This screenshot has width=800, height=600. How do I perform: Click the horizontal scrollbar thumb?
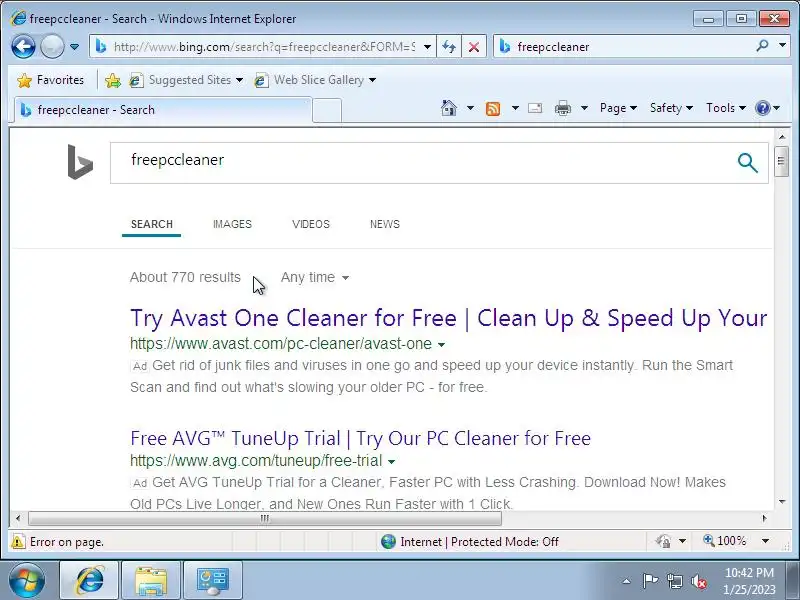coord(265,518)
